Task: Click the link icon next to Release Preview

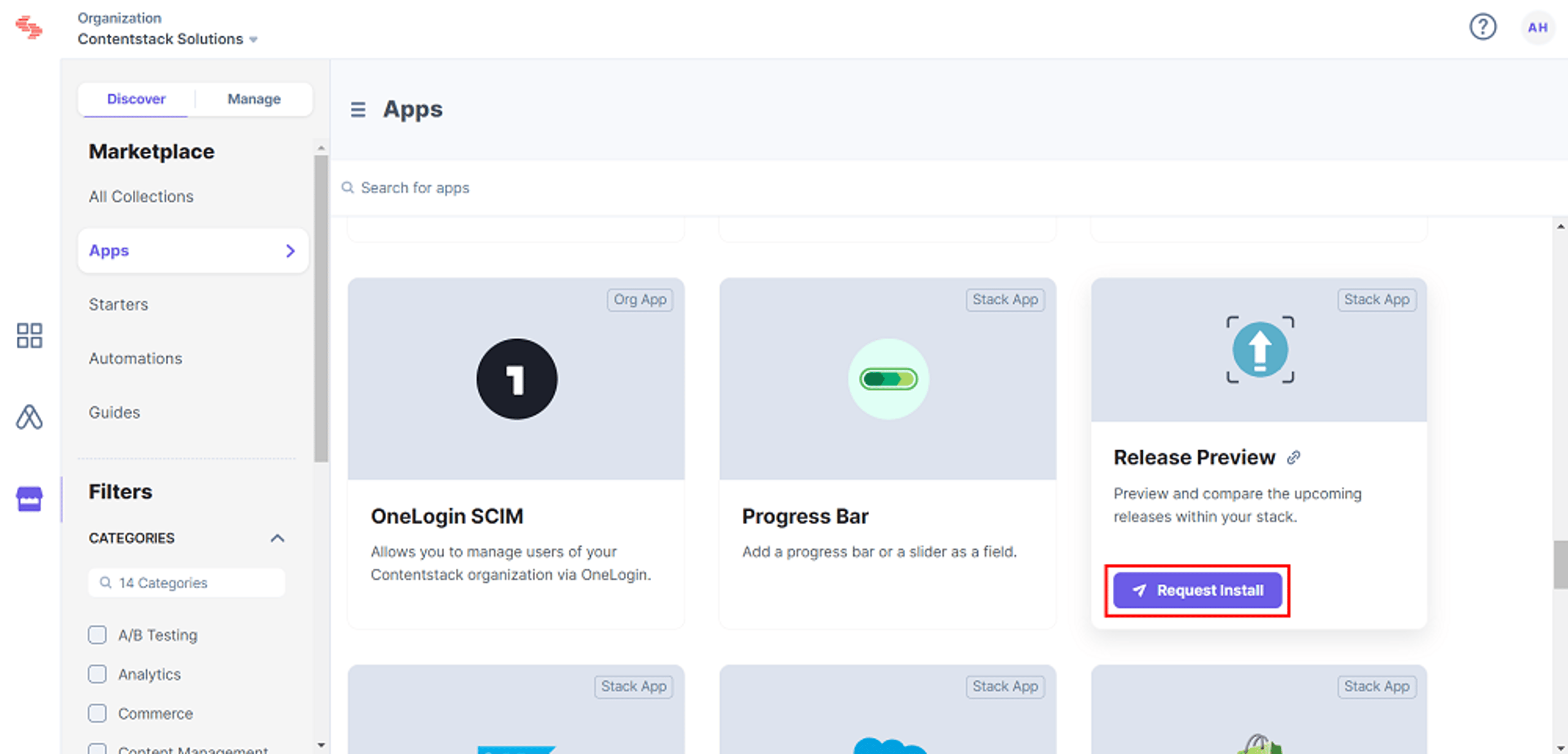Action: [1294, 458]
